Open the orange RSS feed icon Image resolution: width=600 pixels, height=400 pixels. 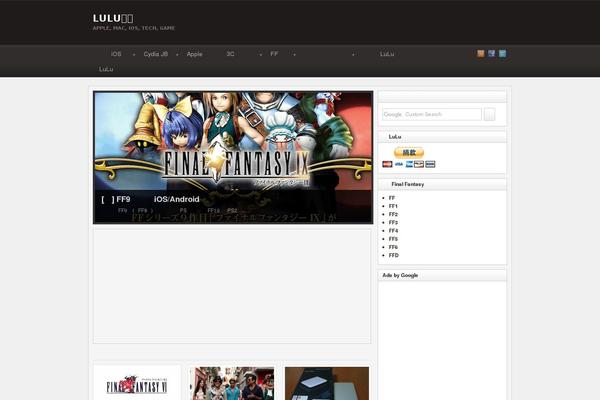click(481, 54)
